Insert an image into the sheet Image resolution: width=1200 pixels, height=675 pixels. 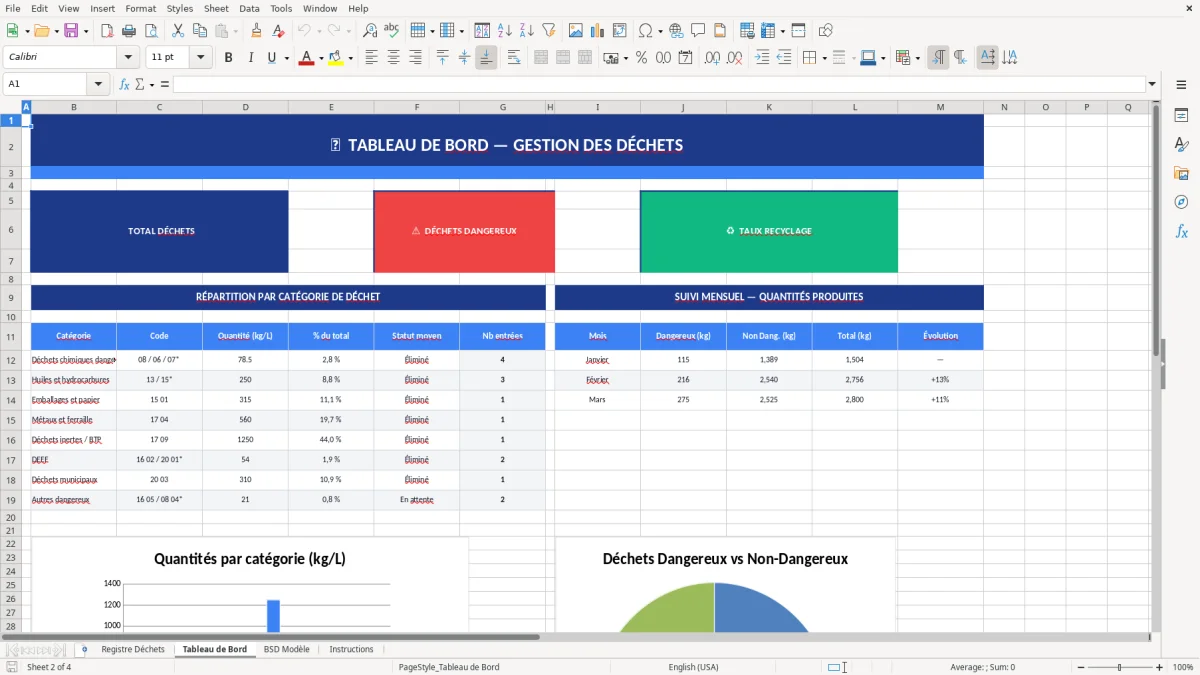(x=576, y=30)
